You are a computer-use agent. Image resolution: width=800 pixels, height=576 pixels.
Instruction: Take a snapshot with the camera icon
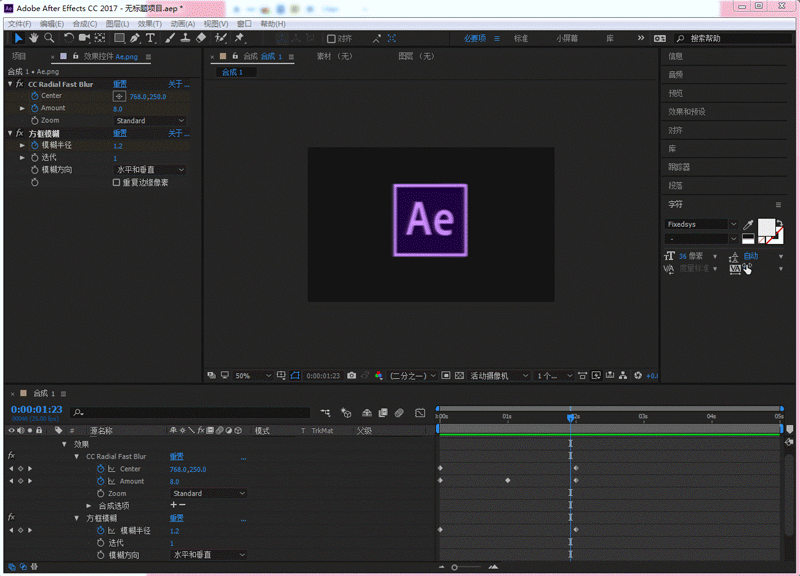coord(351,376)
